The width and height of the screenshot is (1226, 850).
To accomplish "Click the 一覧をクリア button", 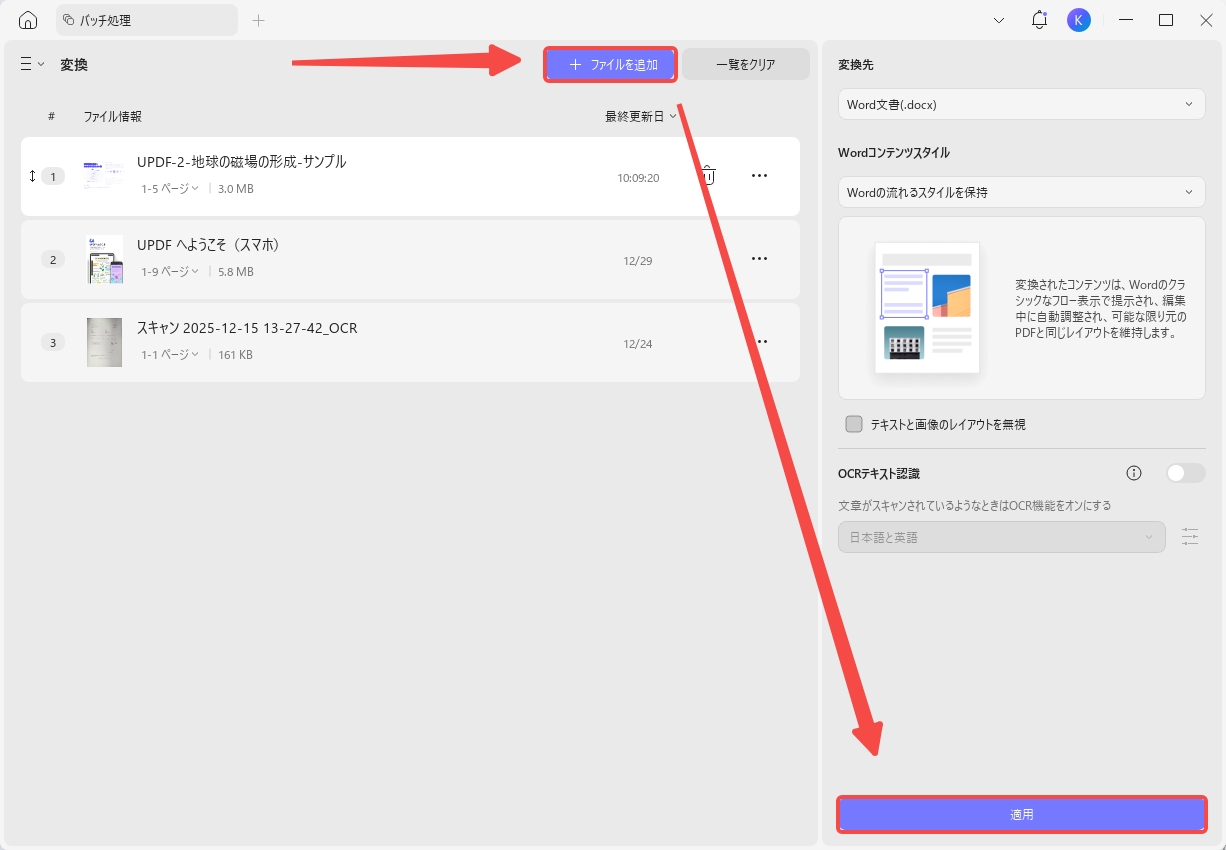I will 746,64.
